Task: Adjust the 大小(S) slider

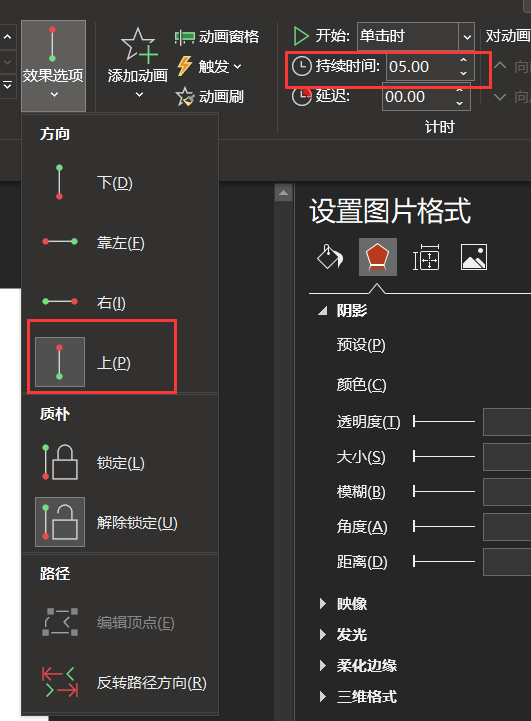Action: (x=444, y=456)
